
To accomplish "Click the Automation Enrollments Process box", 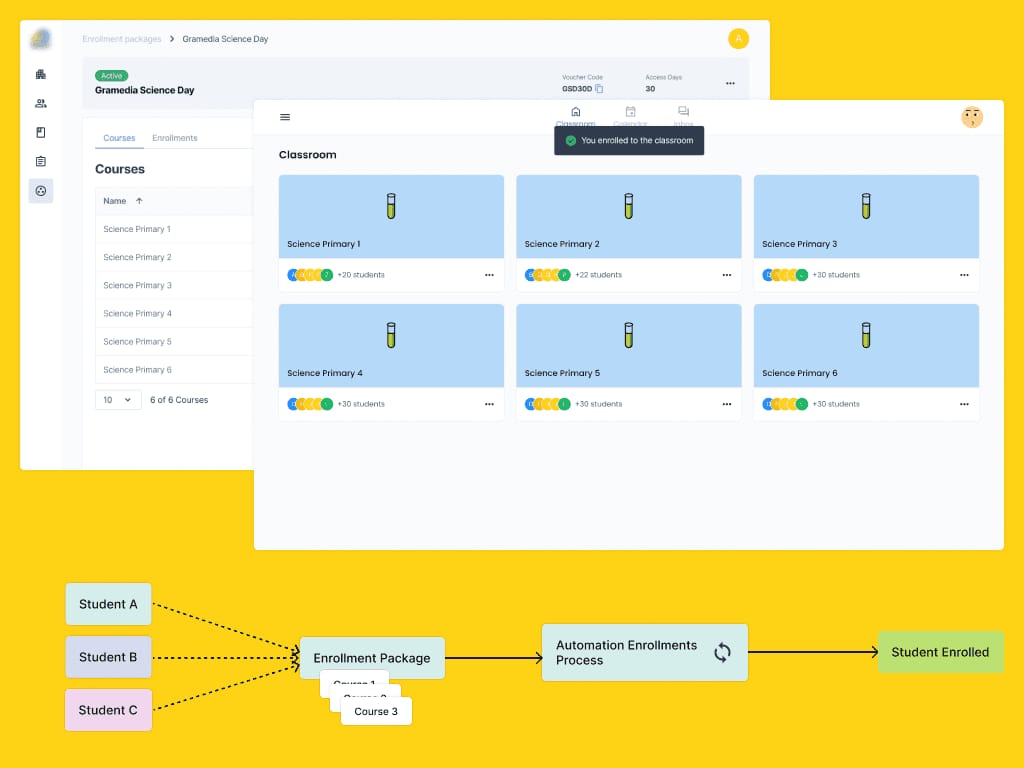I will tap(645, 652).
